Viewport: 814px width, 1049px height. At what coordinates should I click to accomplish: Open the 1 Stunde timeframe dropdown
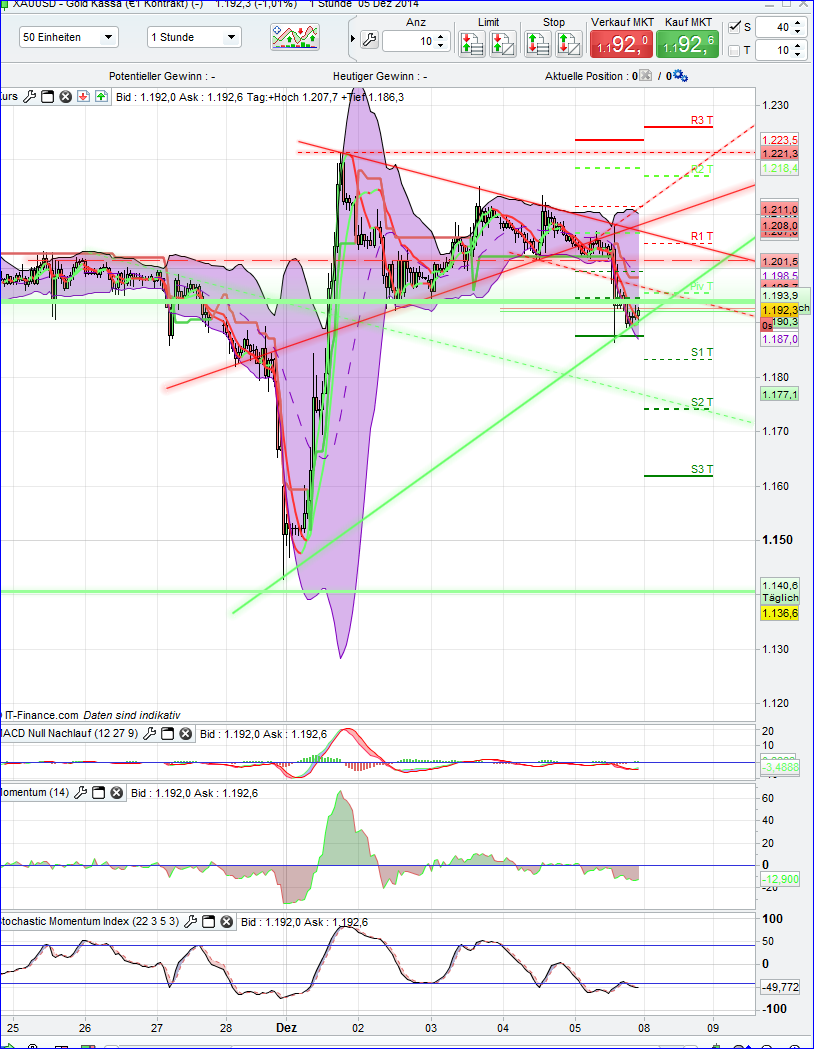pyautogui.click(x=194, y=36)
